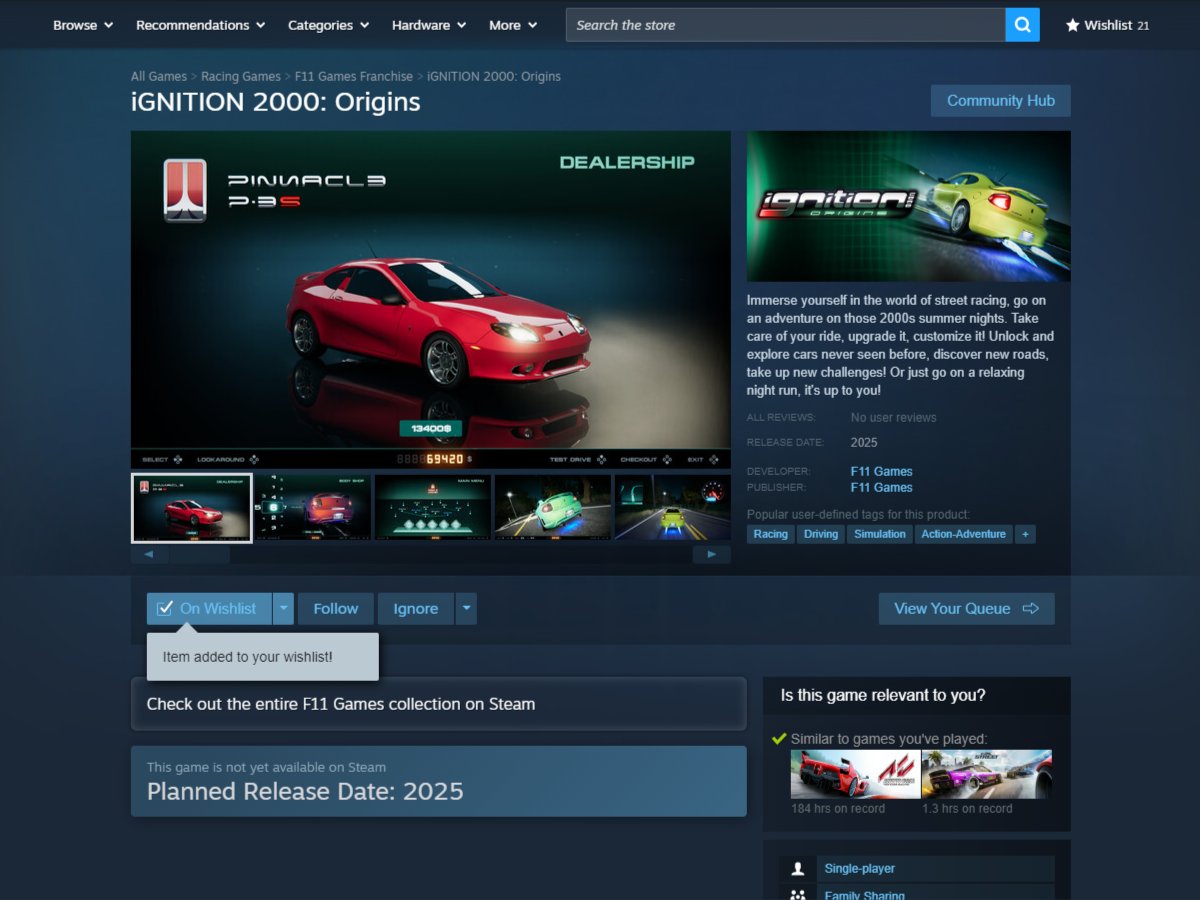
Task: Click the search magnifier button
Action: (1022, 25)
